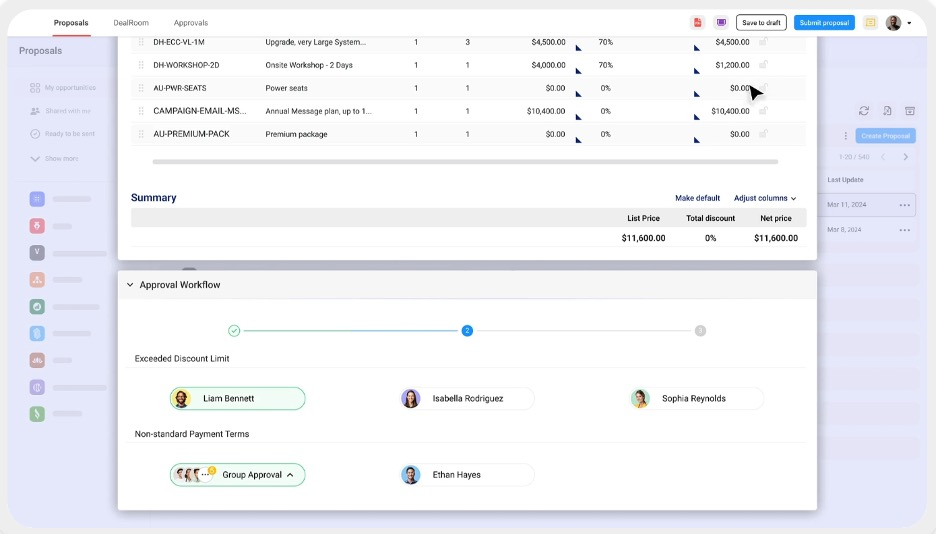Click the Create Proposal button
The width and height of the screenshot is (936, 534).
click(x=885, y=136)
